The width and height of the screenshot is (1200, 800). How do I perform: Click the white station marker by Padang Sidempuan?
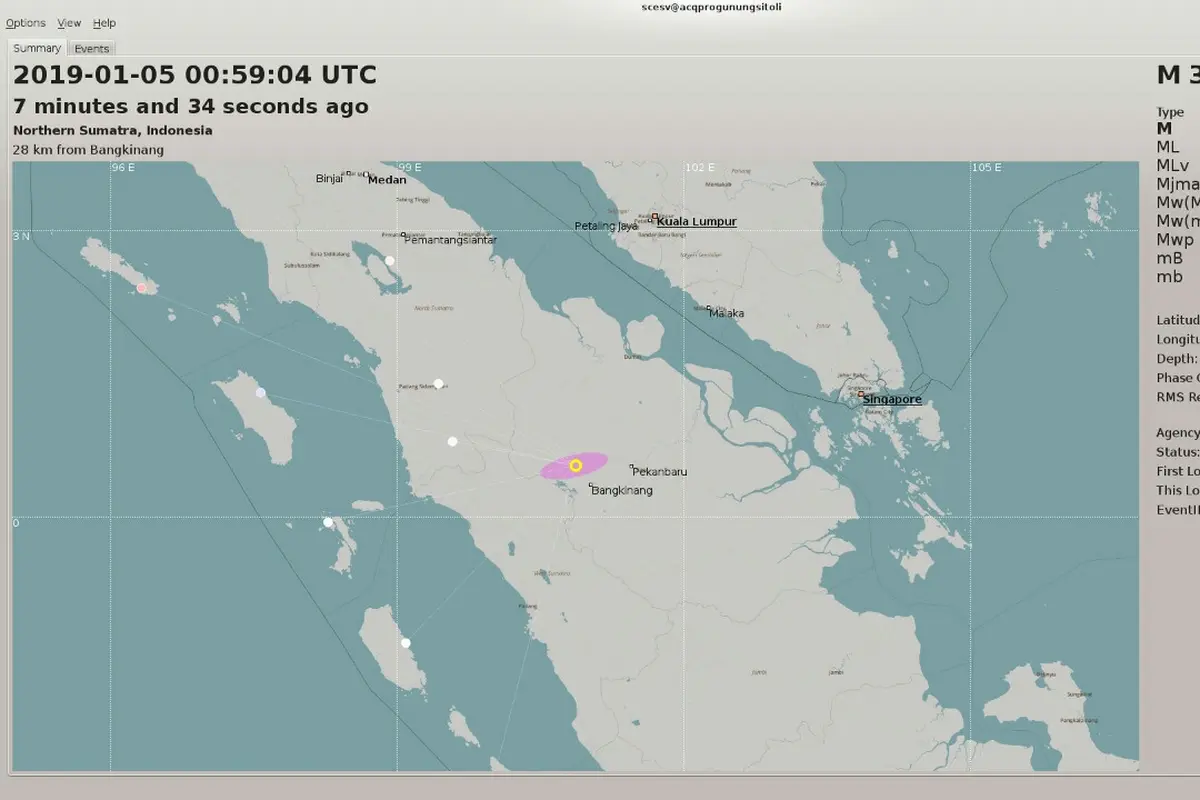[438, 384]
